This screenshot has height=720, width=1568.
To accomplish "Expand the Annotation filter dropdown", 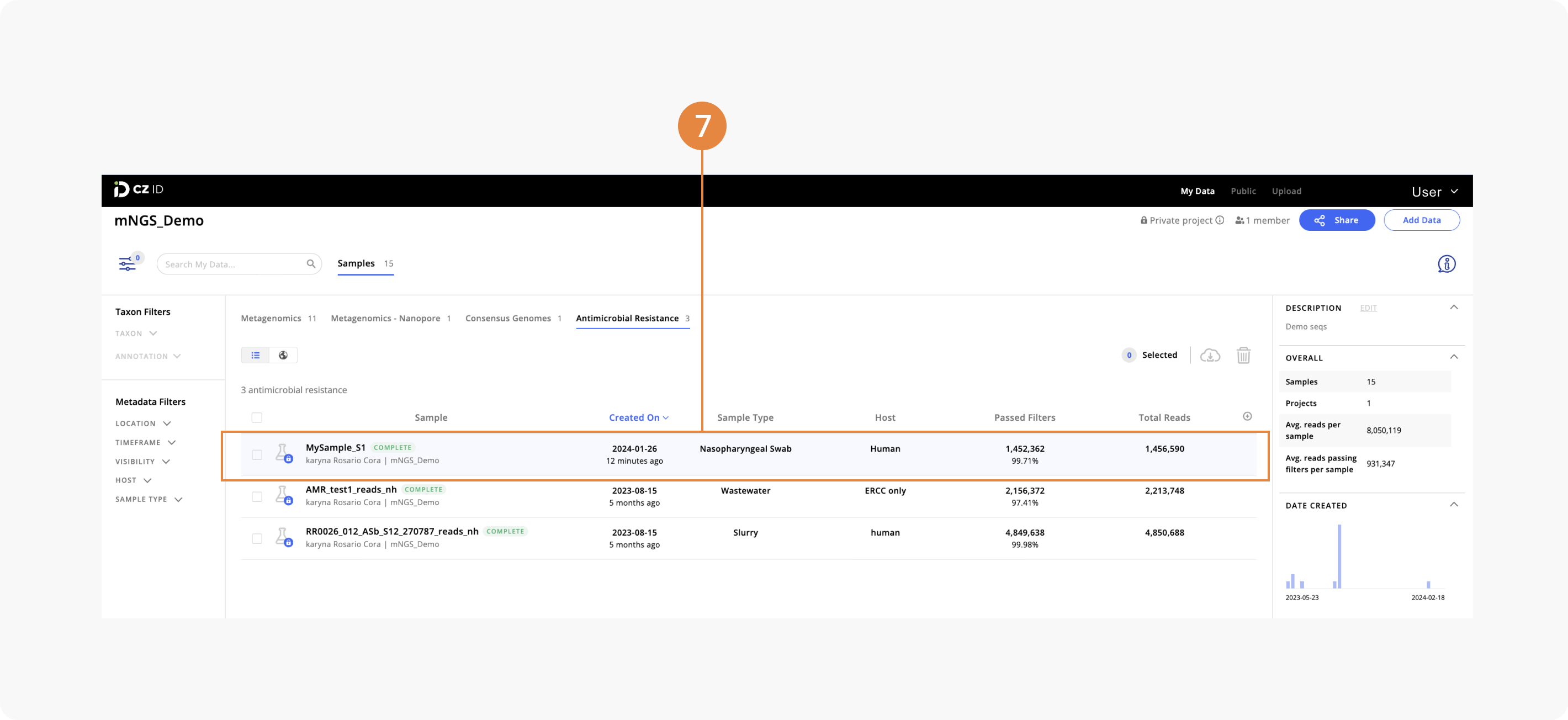I will click(148, 356).
